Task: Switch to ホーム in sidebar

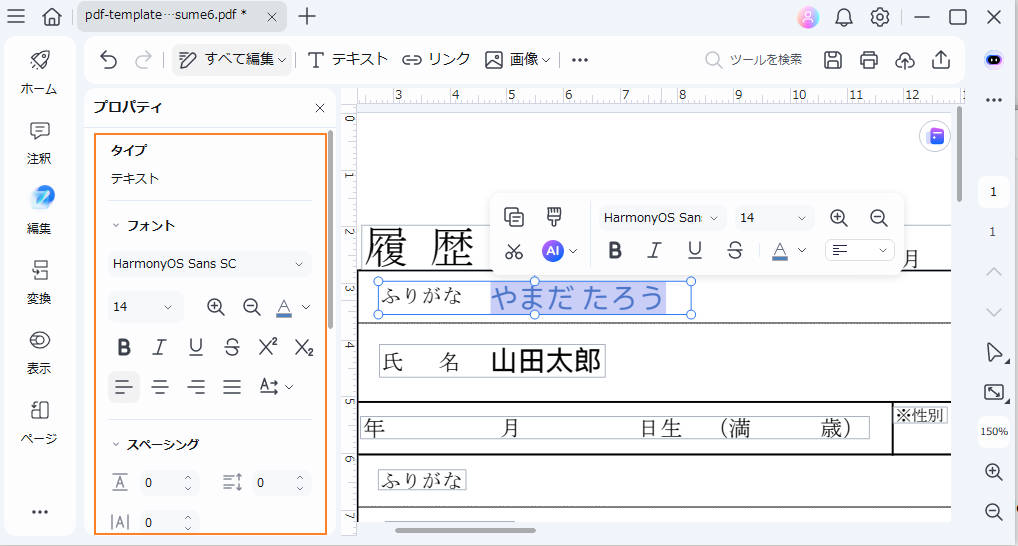Action: tap(39, 72)
